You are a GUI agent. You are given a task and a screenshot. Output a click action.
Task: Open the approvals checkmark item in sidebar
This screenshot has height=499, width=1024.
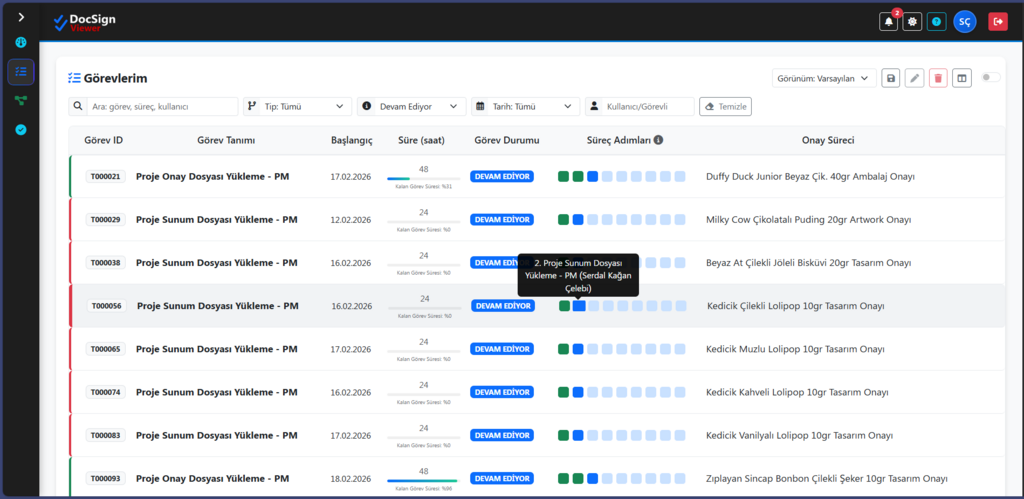21,130
